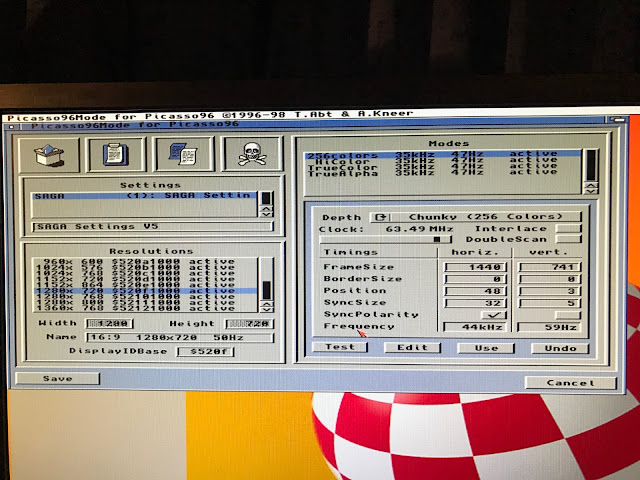The height and width of the screenshot is (480, 640).
Task: Select the 1360x 768 resolution row
Action: pos(145,308)
